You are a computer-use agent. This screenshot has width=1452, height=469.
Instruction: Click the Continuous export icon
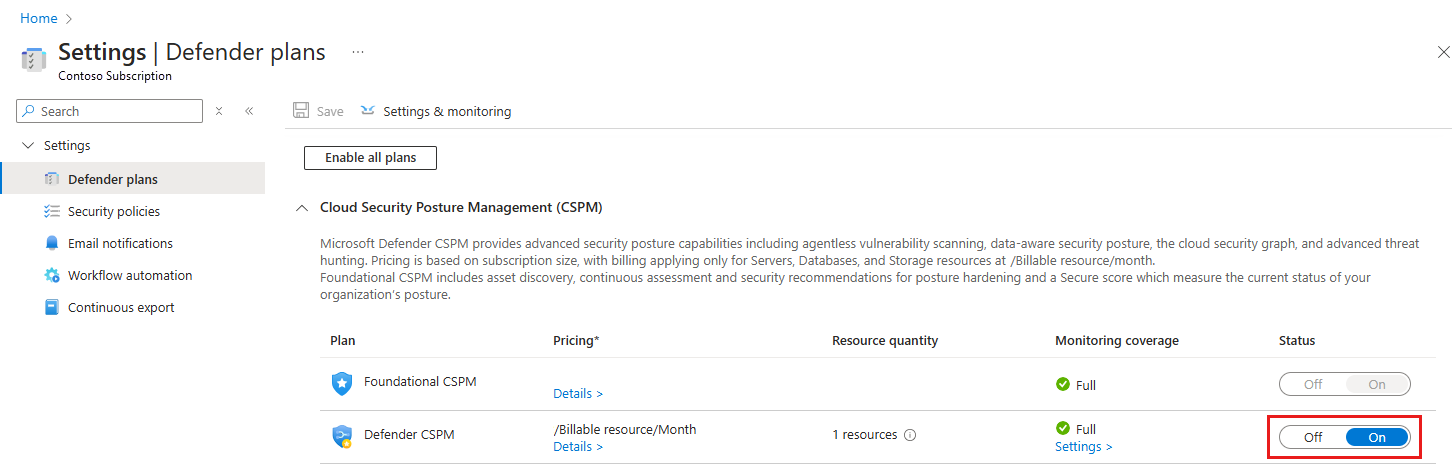click(52, 307)
